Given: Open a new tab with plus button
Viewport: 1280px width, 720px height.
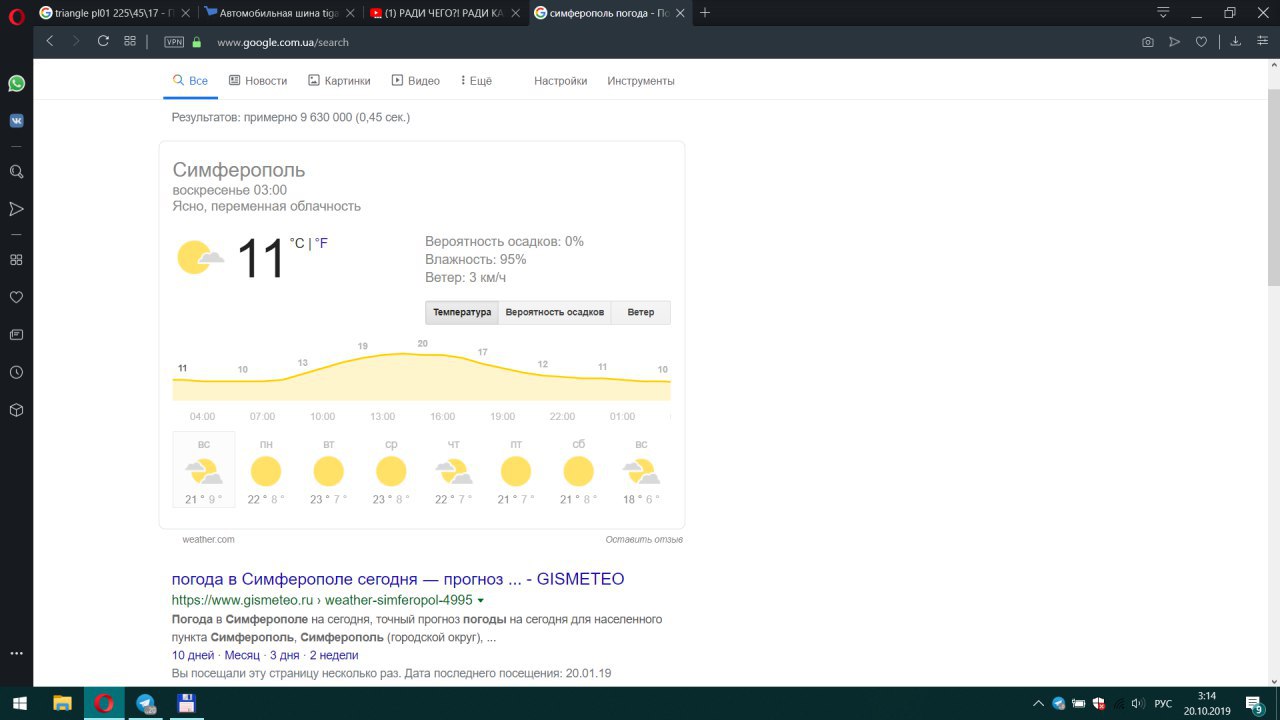Looking at the screenshot, I should [x=705, y=13].
